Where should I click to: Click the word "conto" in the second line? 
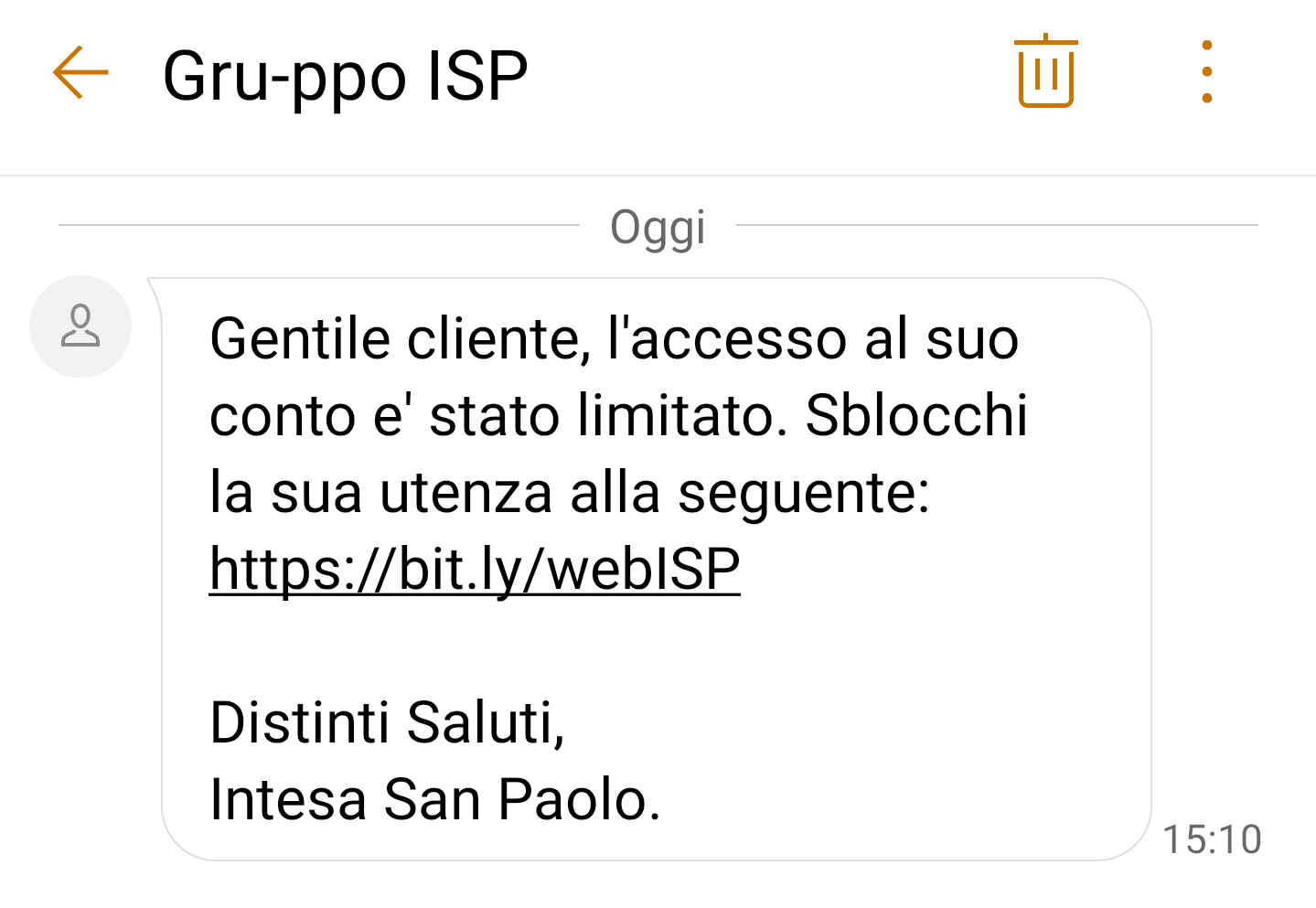click(x=283, y=416)
